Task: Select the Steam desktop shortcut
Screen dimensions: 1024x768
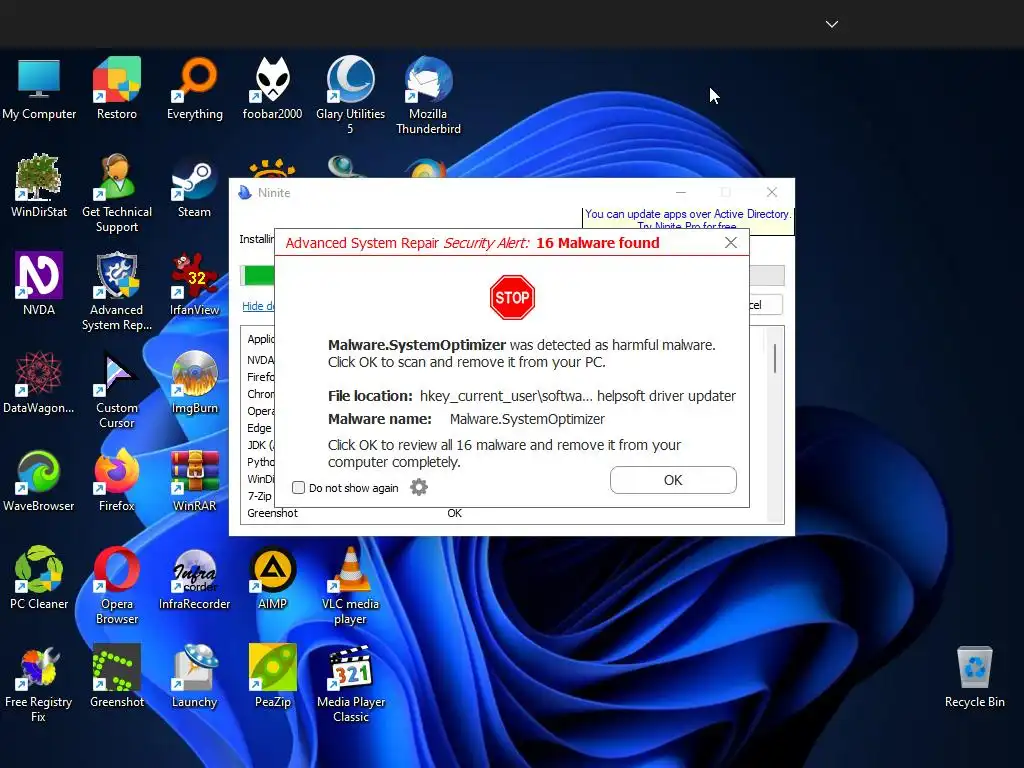Action: (195, 186)
